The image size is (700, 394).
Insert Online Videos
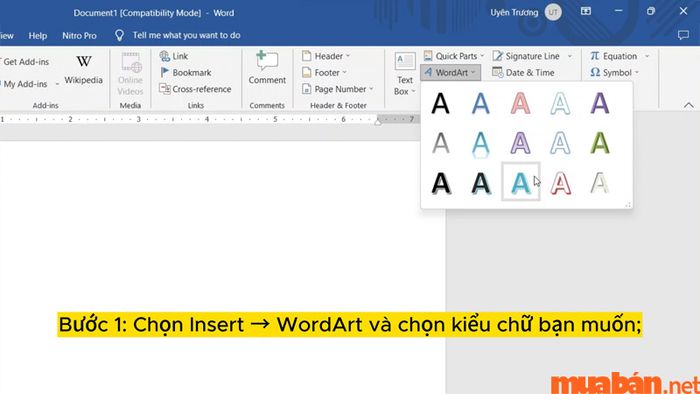pyautogui.click(x=130, y=74)
